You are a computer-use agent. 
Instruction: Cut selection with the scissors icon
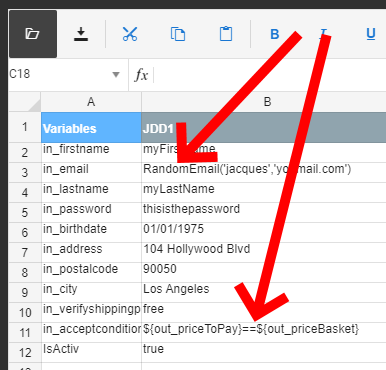130,34
